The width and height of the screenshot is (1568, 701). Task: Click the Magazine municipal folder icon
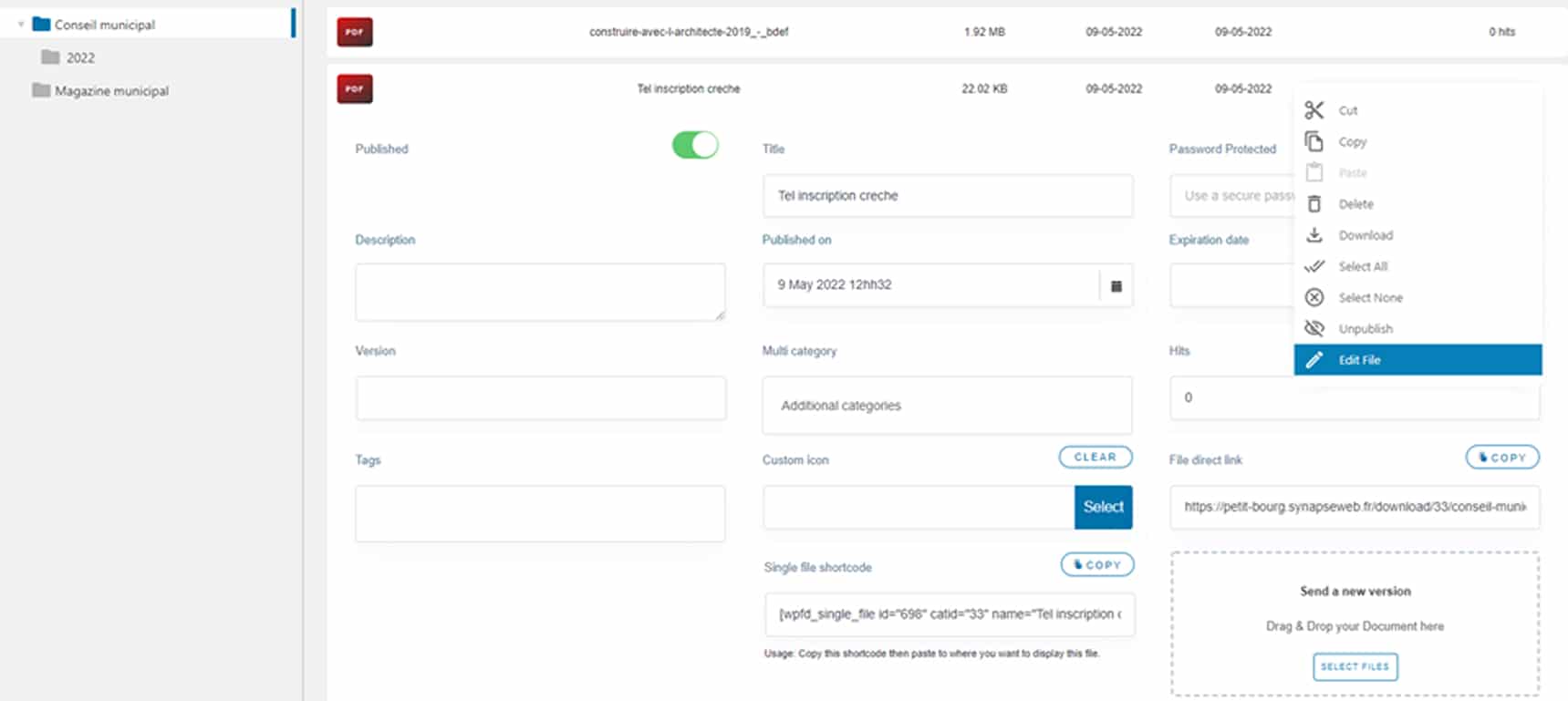(41, 90)
